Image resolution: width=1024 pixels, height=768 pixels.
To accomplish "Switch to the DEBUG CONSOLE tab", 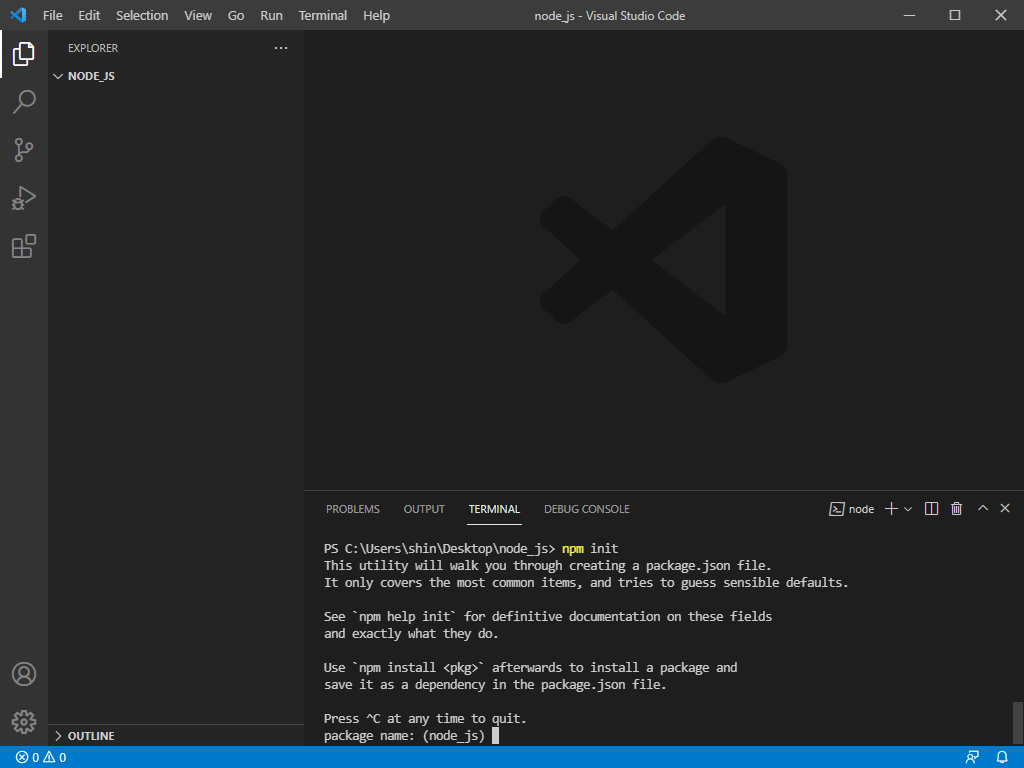I will (586, 509).
